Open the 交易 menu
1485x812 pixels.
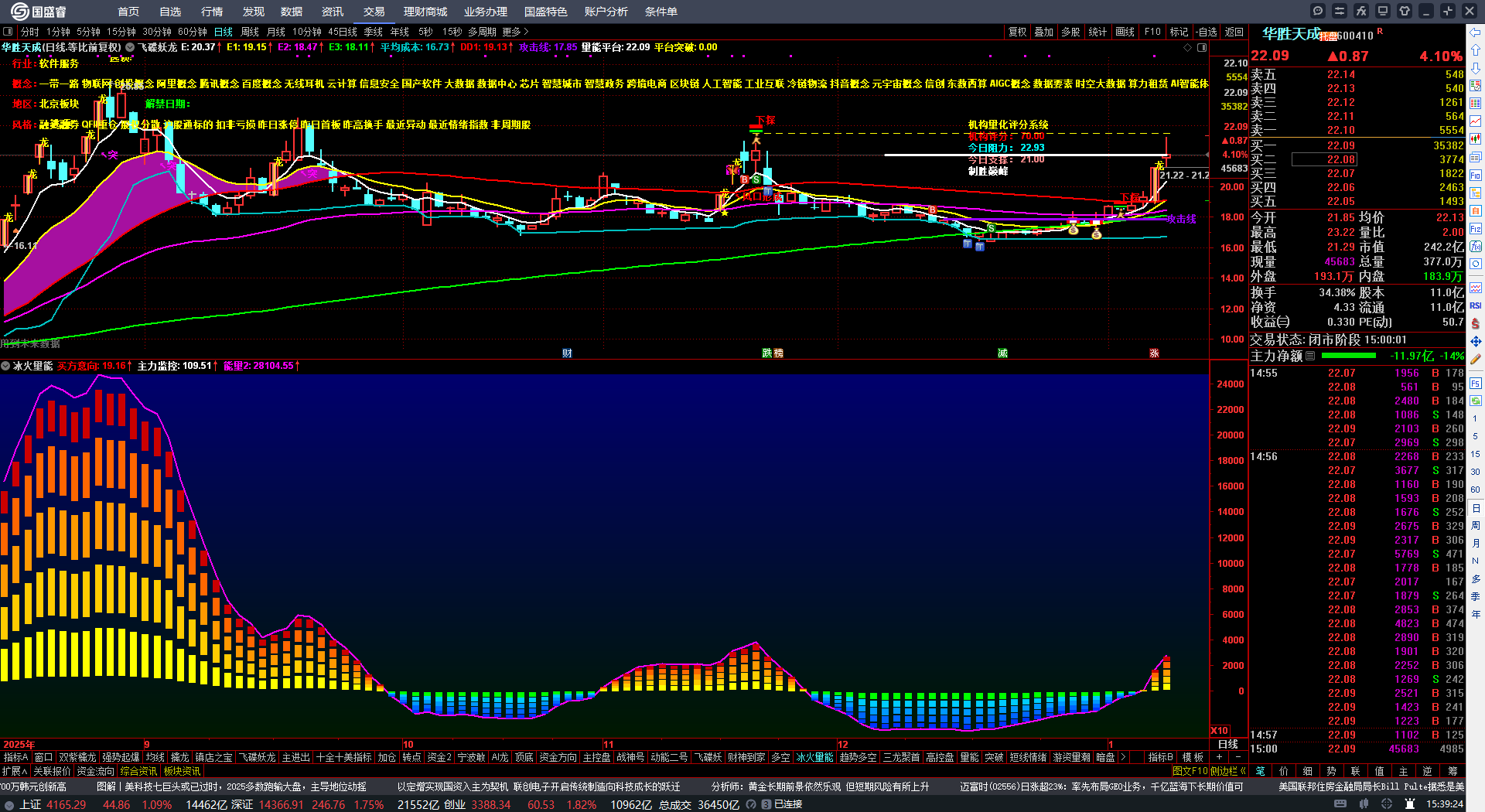(374, 12)
